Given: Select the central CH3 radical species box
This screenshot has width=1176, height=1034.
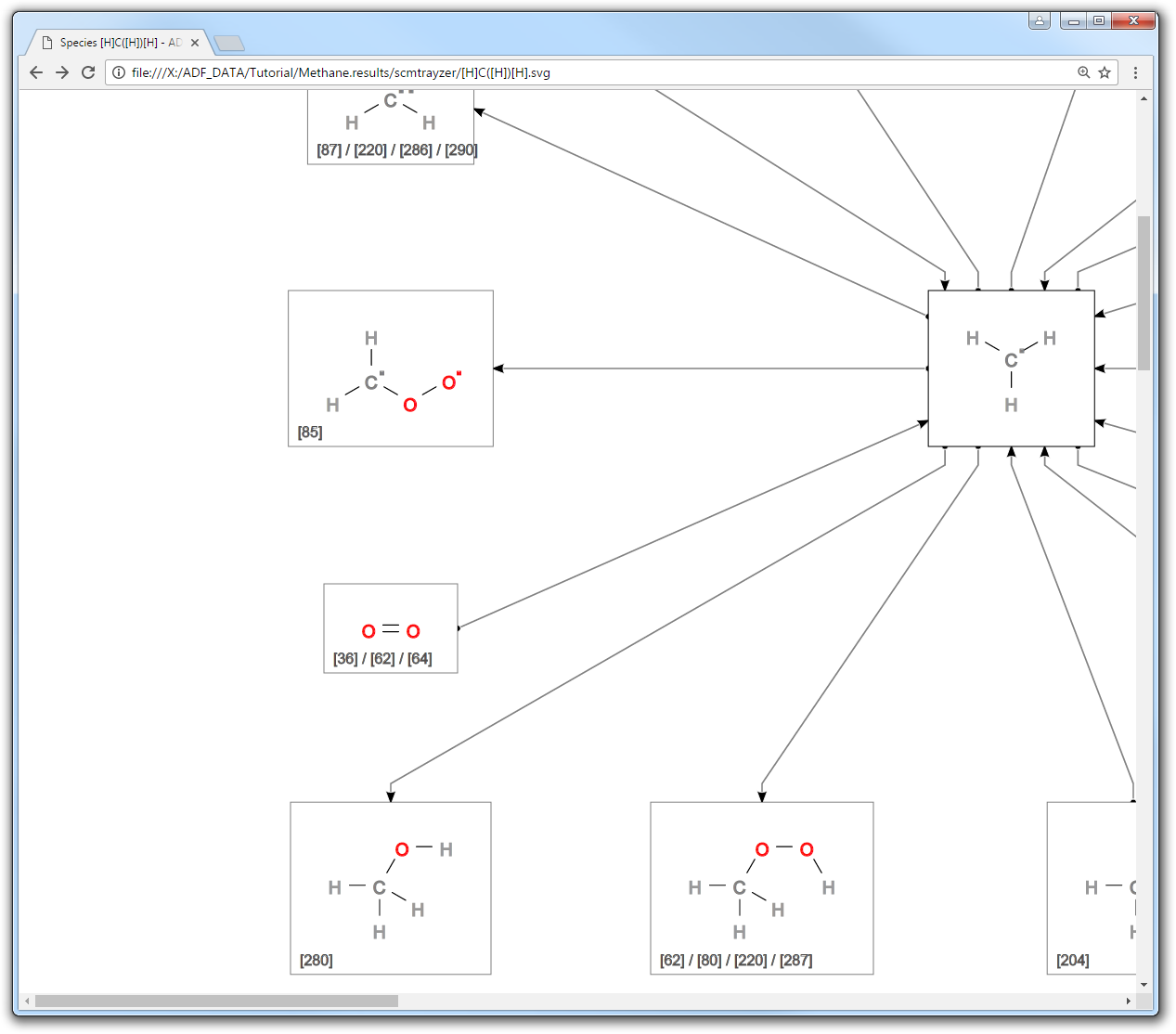Looking at the screenshot, I should [1011, 368].
